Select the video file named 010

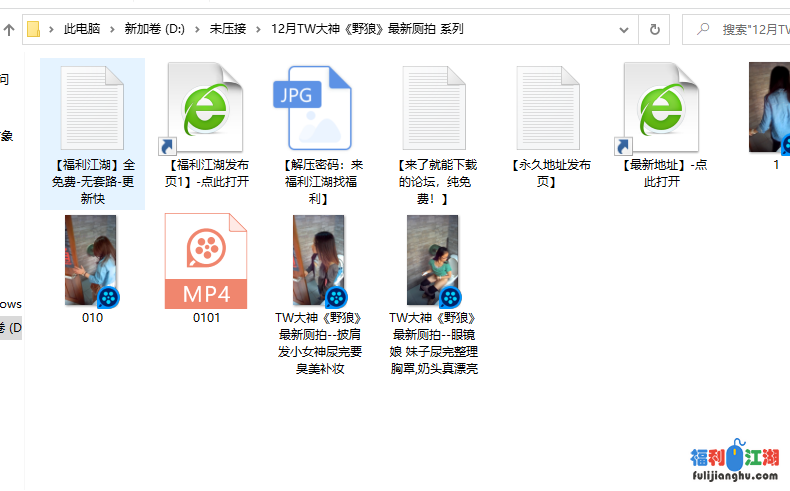pos(91,260)
